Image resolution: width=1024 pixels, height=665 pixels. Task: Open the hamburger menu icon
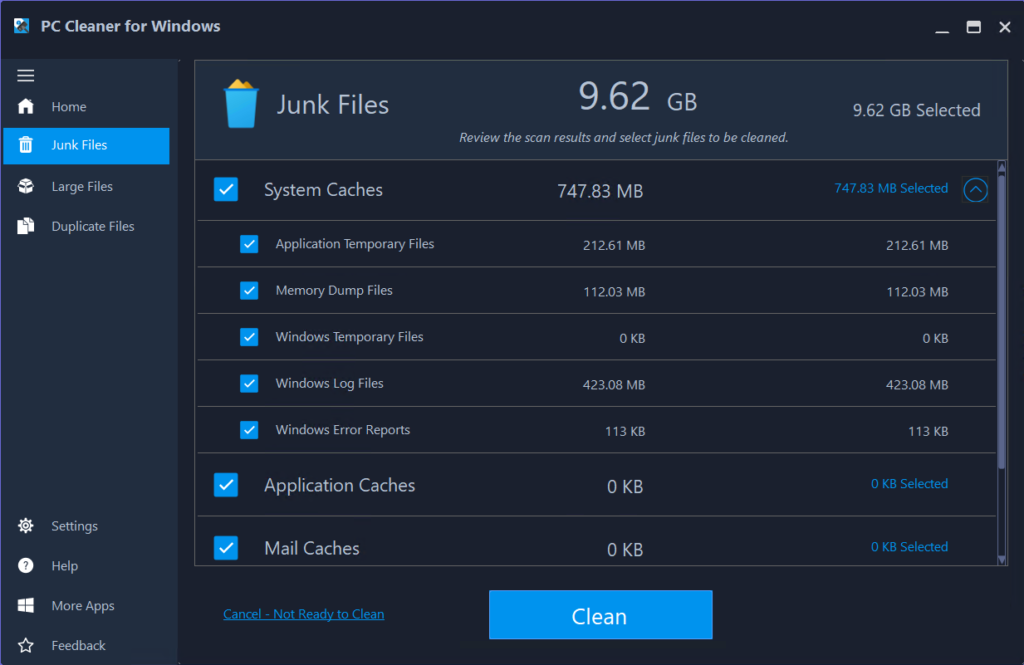pos(26,74)
